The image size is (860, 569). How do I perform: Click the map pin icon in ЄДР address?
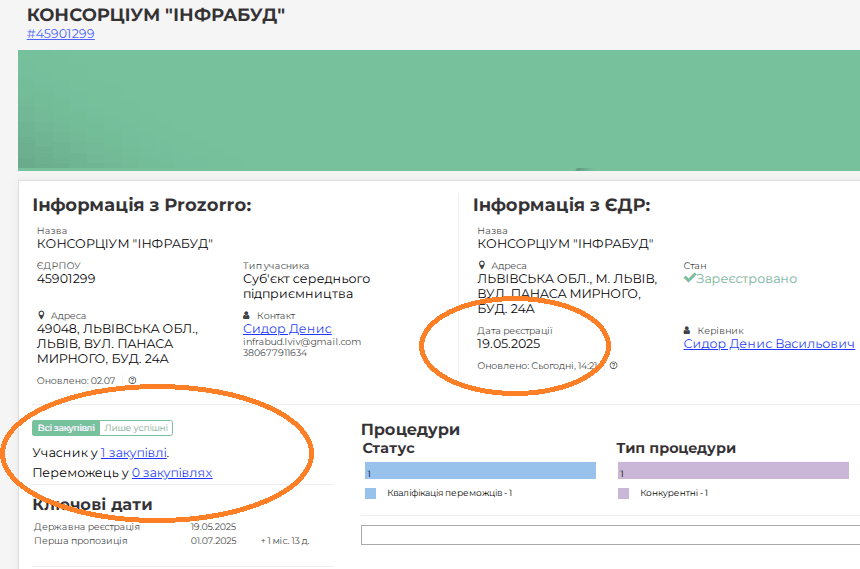(481, 266)
